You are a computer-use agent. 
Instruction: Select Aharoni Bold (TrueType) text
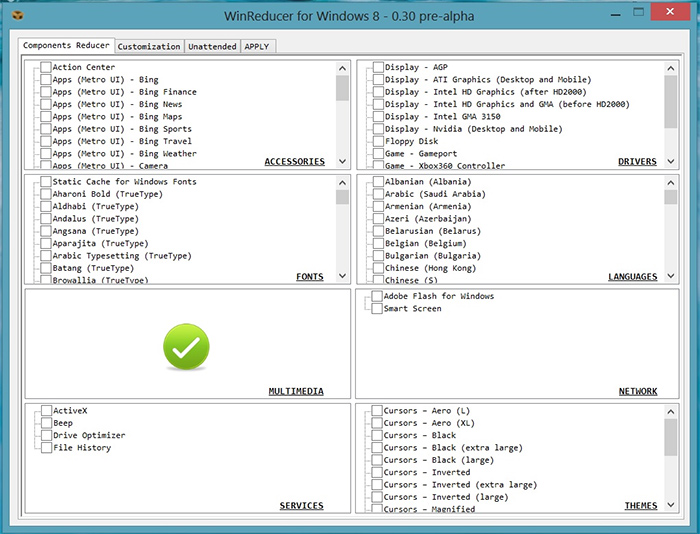click(x=108, y=194)
